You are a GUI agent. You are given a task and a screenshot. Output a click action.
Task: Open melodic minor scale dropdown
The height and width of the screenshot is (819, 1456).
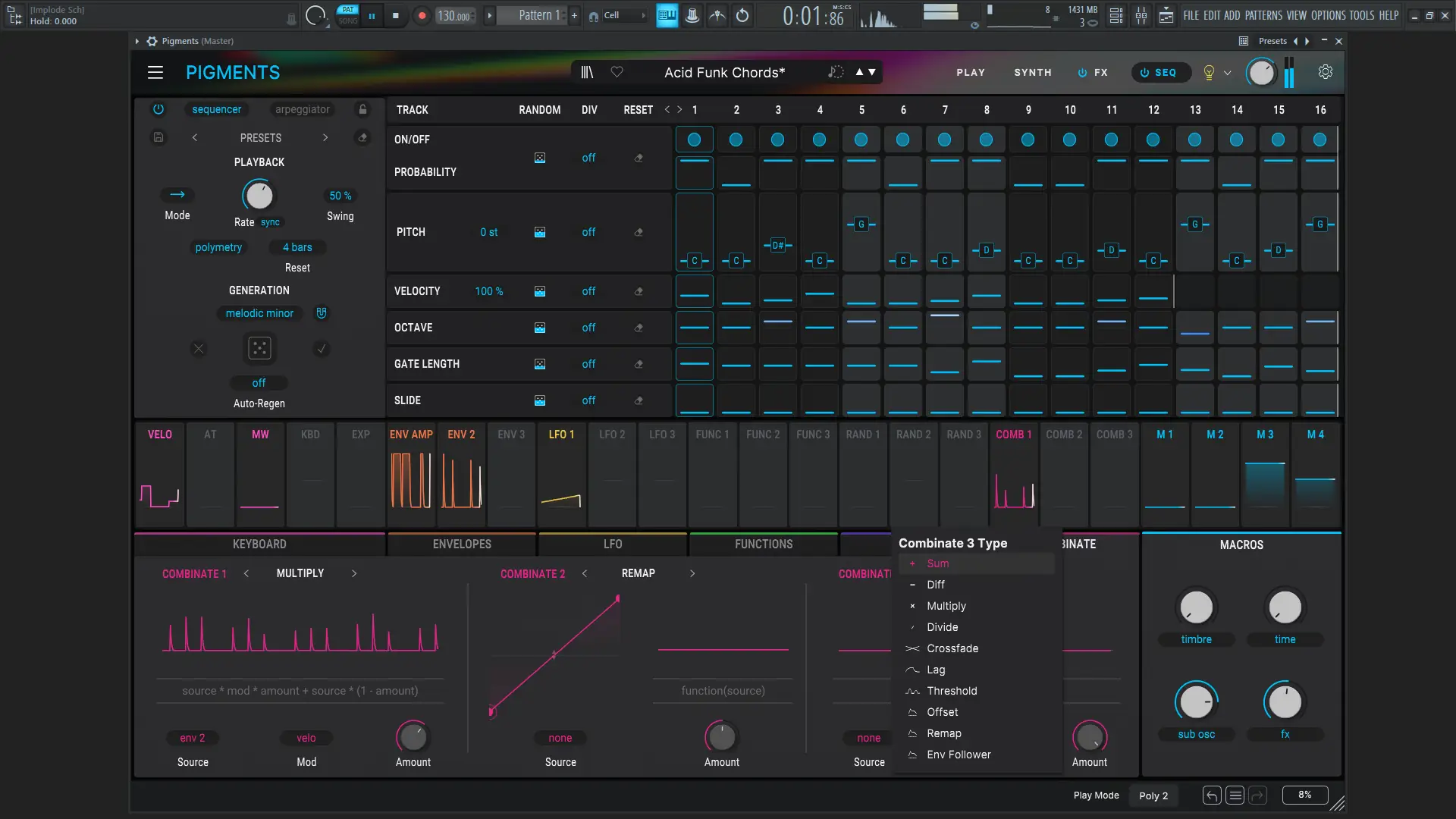click(259, 313)
